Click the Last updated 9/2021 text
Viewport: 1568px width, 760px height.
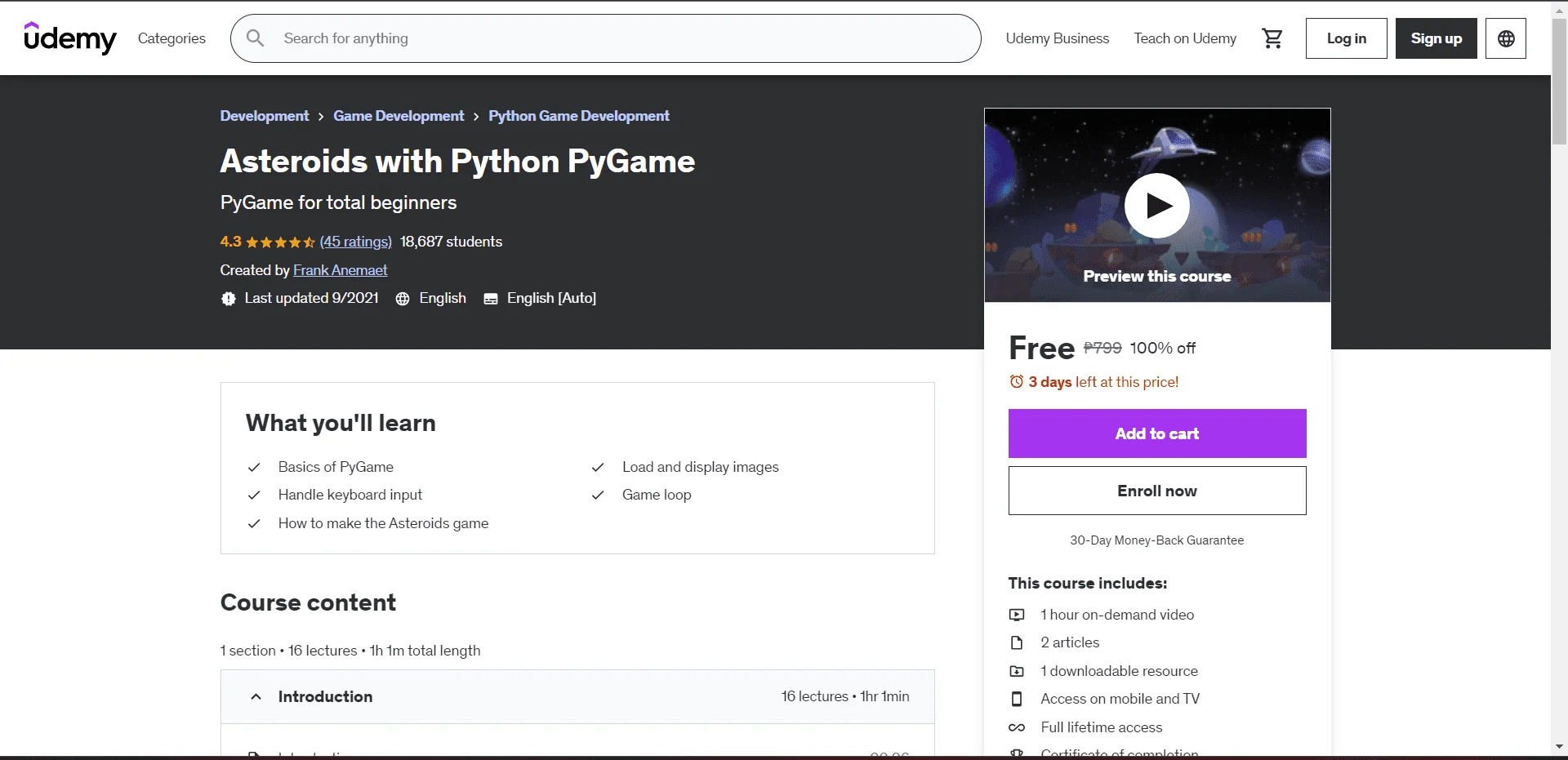pos(311,298)
